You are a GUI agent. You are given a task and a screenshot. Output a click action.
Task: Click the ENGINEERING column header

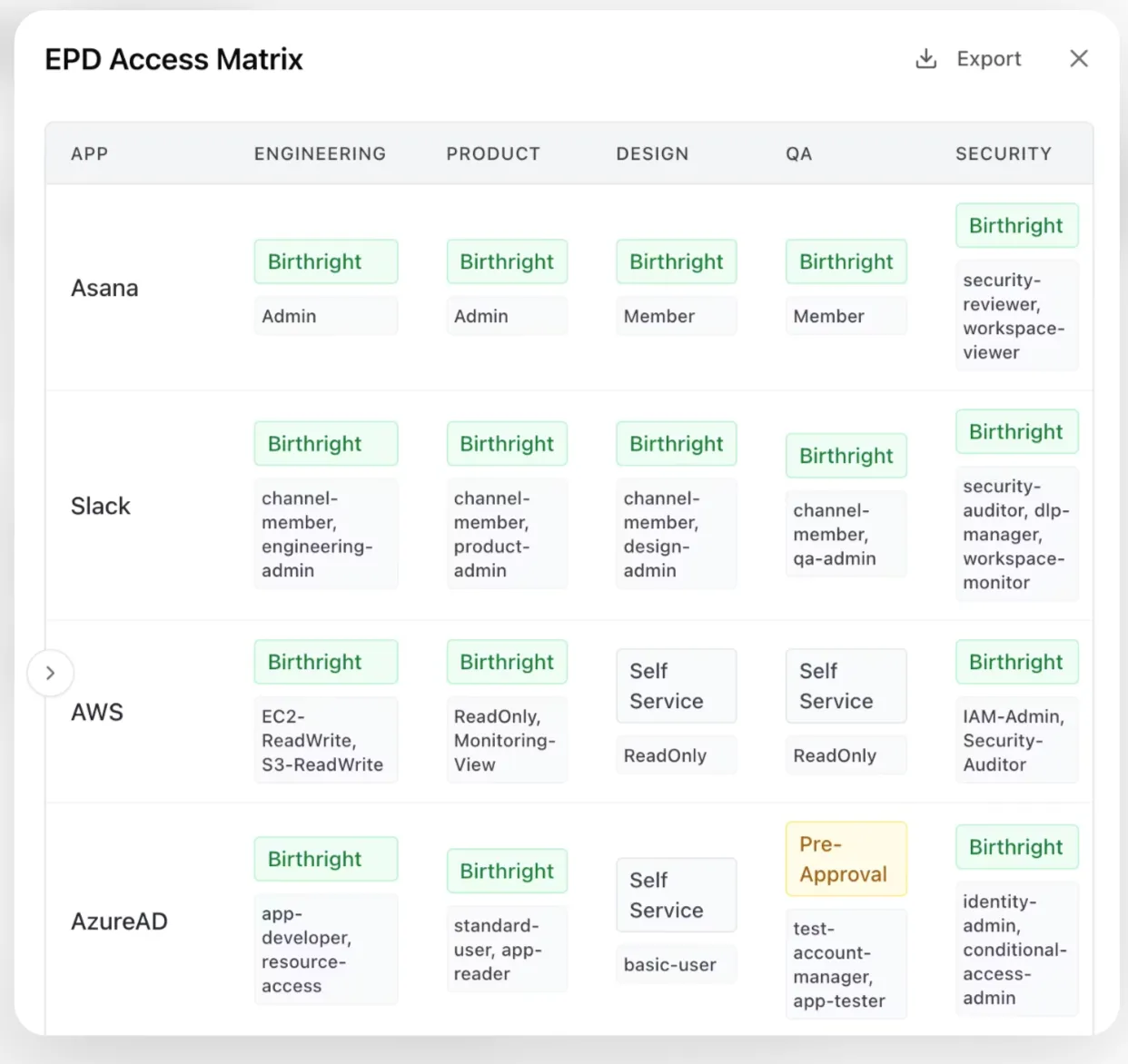pos(320,153)
